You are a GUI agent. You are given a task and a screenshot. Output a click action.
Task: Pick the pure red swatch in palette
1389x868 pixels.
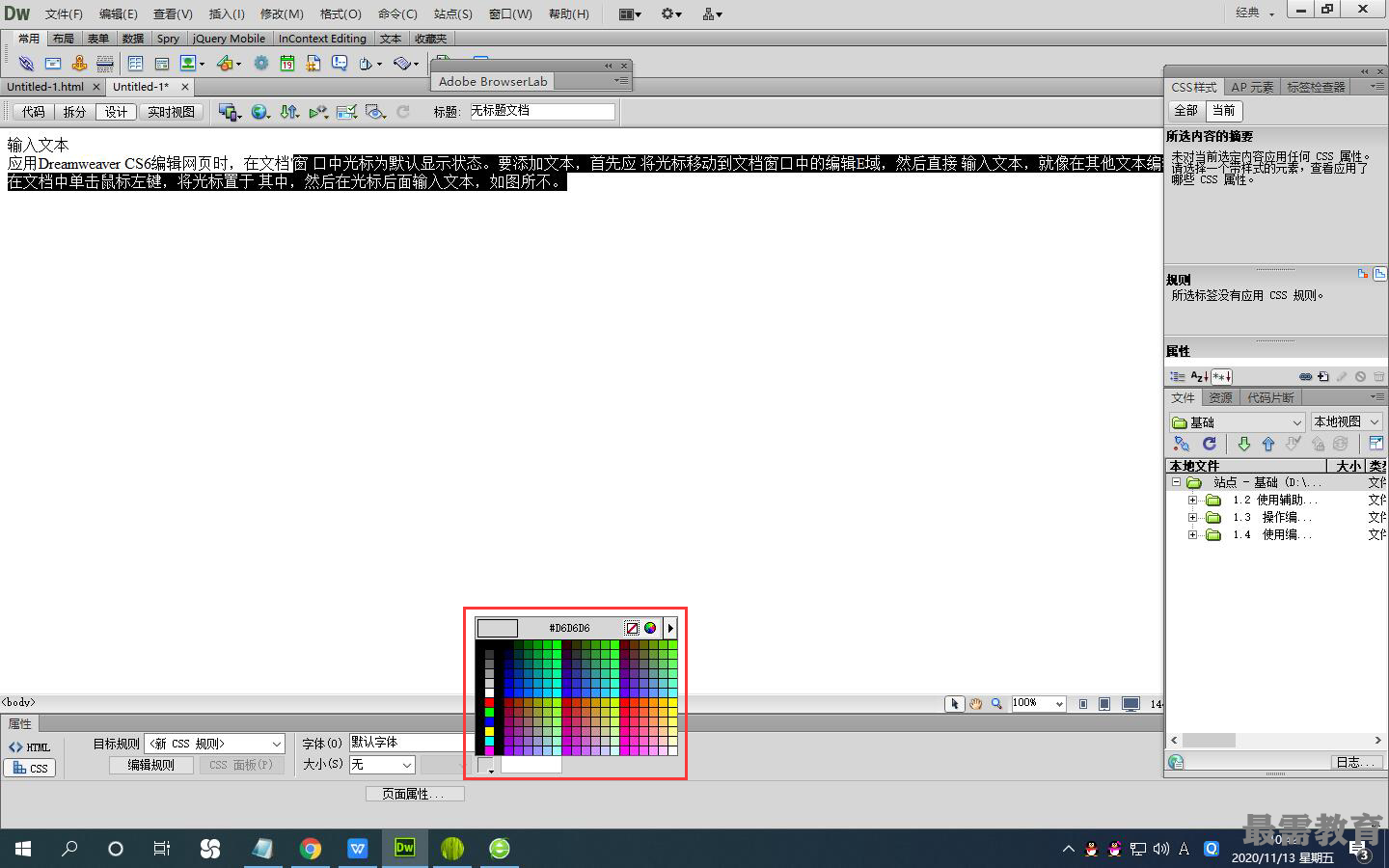(x=489, y=703)
